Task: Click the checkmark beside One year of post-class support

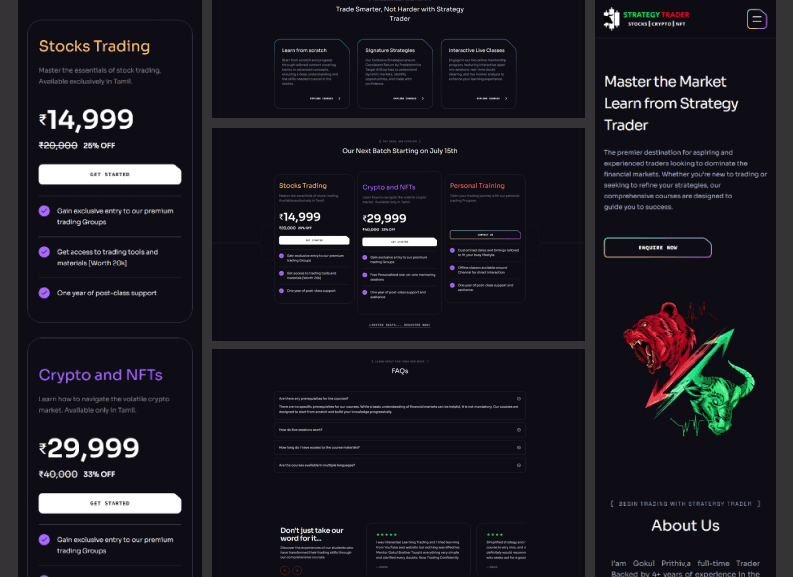Action: pyautogui.click(x=45, y=293)
